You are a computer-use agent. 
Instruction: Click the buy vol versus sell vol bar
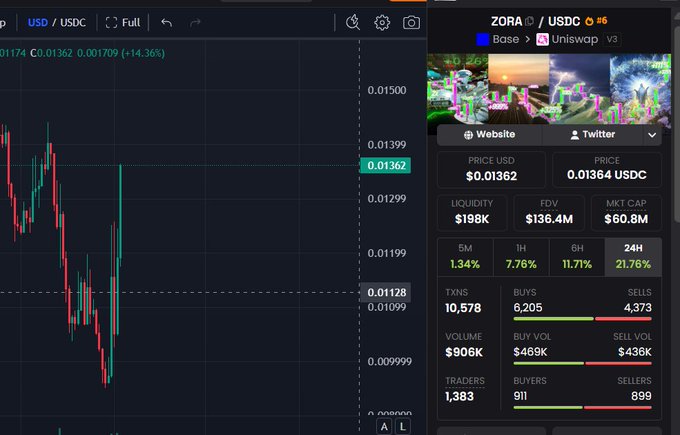(x=582, y=363)
